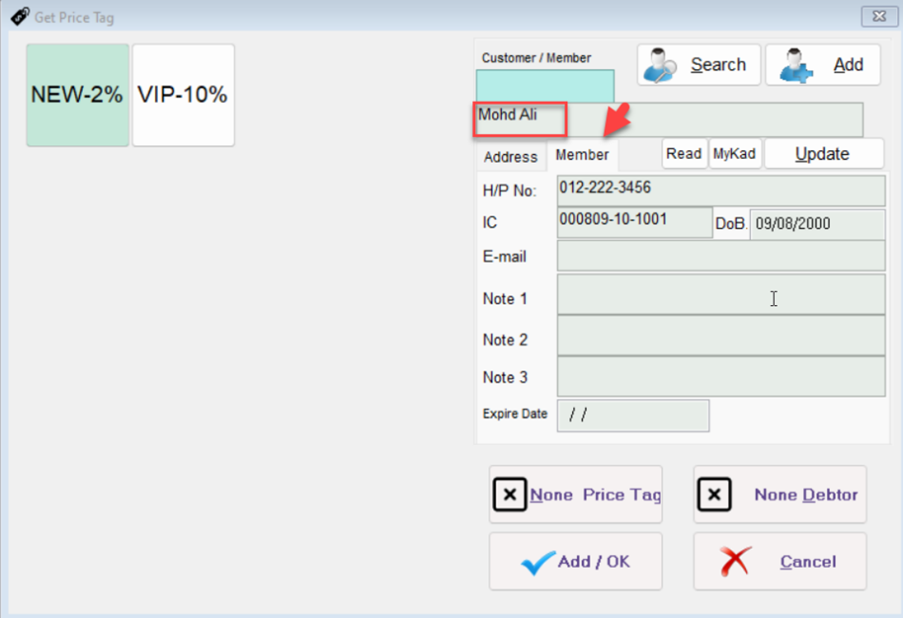The height and width of the screenshot is (618, 903).
Task: Click the blue checkmark Add / OK icon
Action: pyautogui.click(x=538, y=562)
